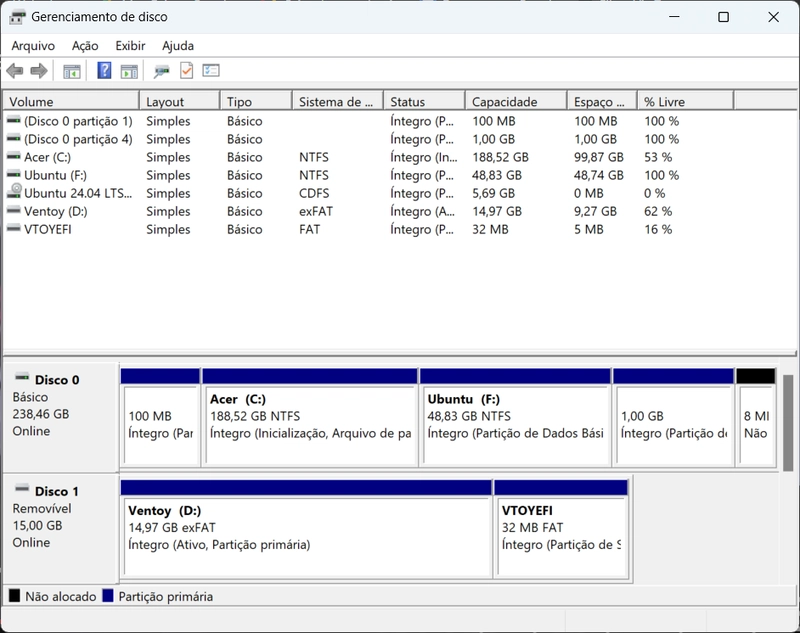
Task: Sort by the Capacidade column header
Action: [x=516, y=102]
